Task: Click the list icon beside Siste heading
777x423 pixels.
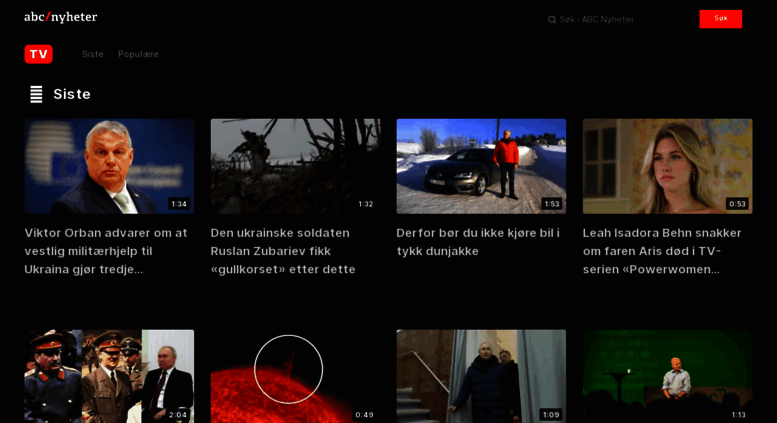Action: (36, 94)
